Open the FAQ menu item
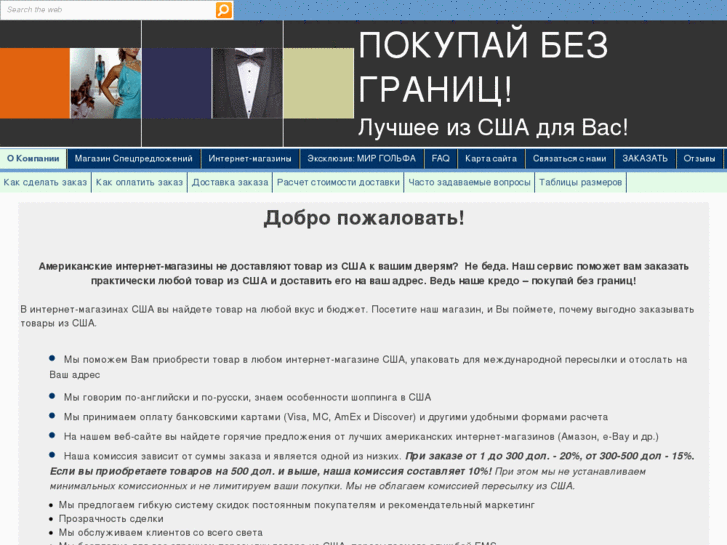Screen dimensions: 727x545 coord(440,159)
